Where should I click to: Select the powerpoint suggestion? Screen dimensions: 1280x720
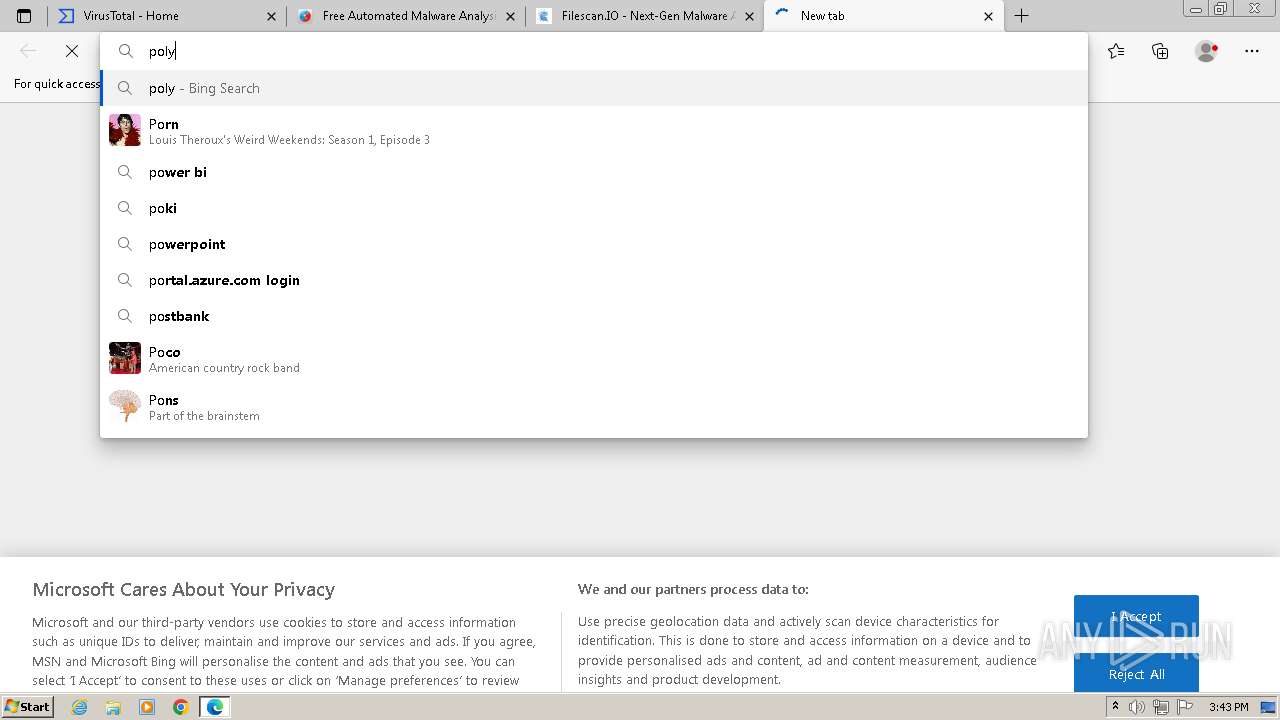594,244
